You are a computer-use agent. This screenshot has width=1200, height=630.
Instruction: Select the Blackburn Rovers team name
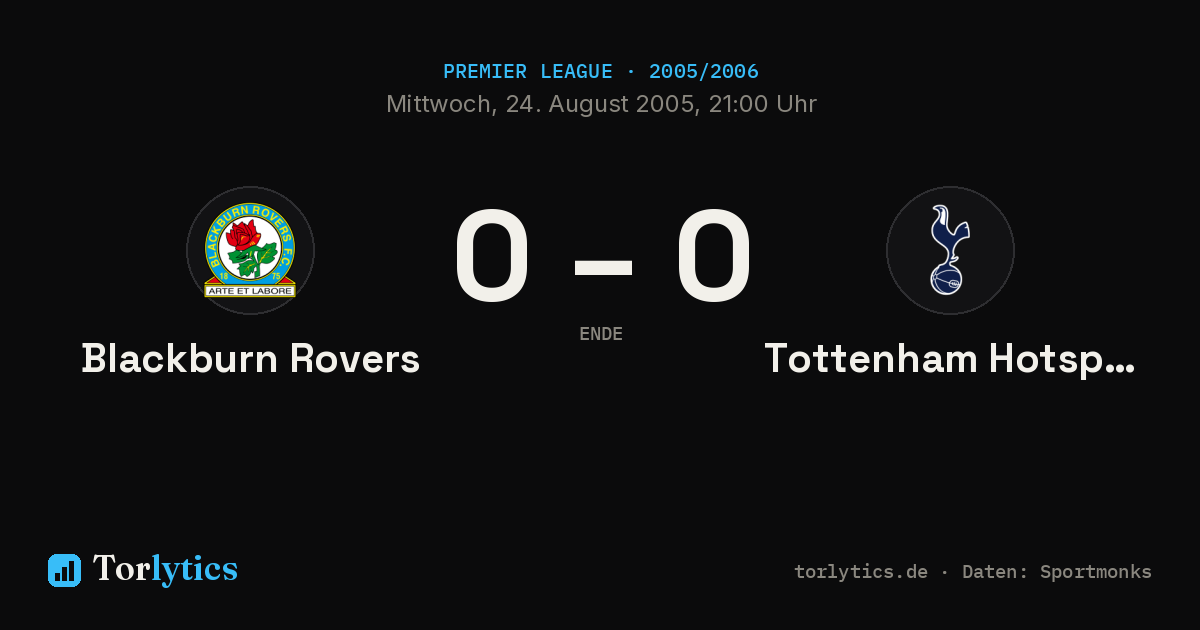pyautogui.click(x=251, y=359)
